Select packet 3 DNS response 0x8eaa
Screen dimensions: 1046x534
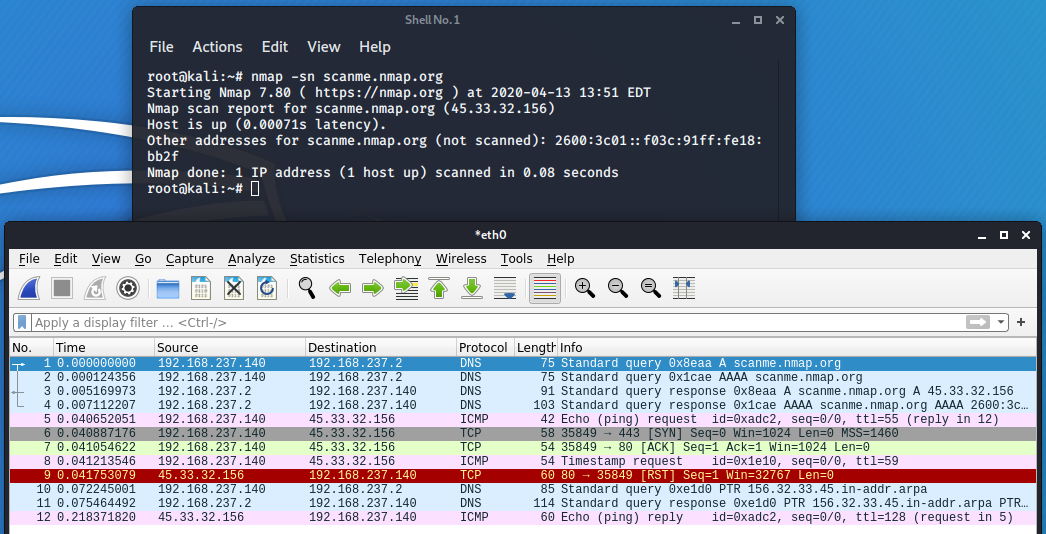tap(524, 391)
